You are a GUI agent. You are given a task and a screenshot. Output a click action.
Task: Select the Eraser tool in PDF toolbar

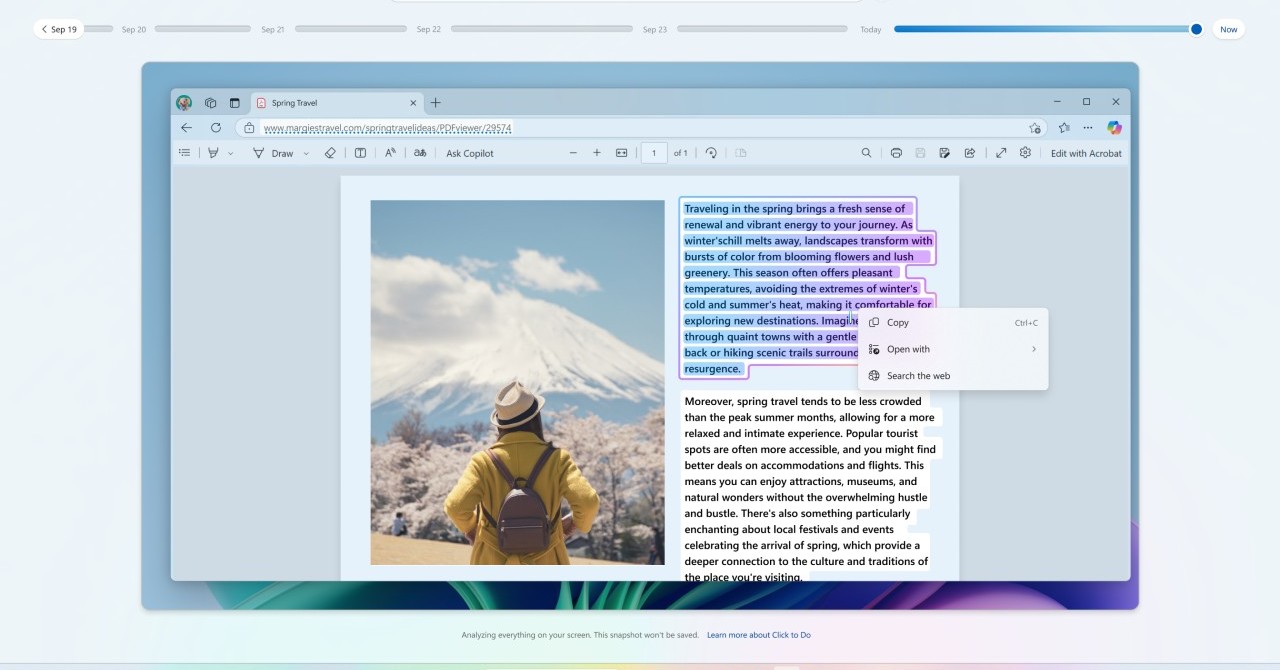[330, 153]
